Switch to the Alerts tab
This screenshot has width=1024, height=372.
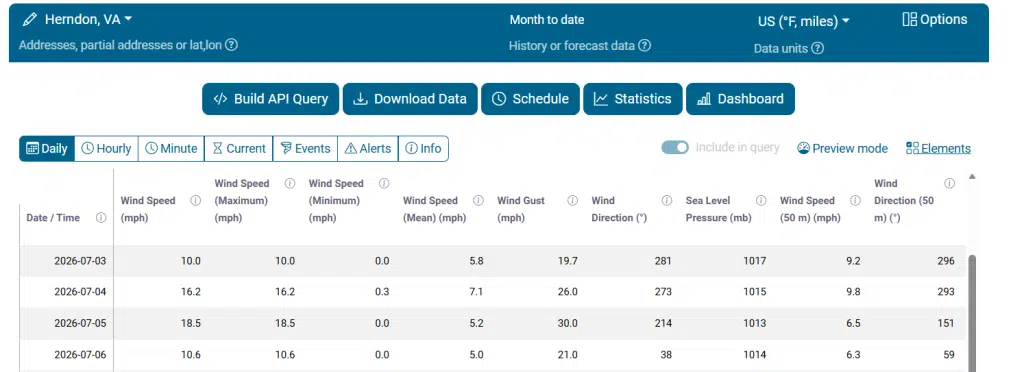click(x=368, y=148)
